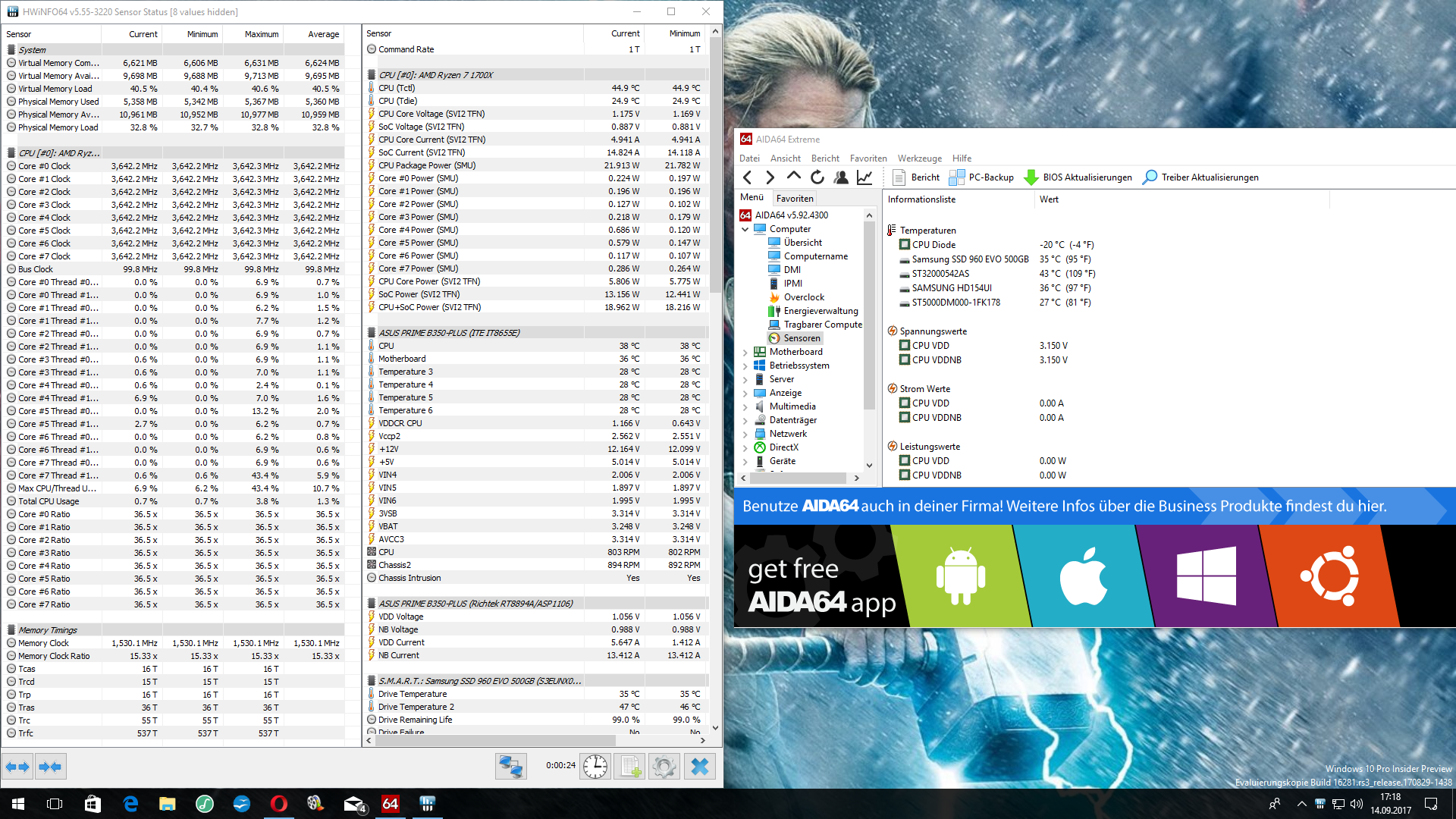Expand the Server node
The height and width of the screenshot is (819, 1456).
click(745, 379)
